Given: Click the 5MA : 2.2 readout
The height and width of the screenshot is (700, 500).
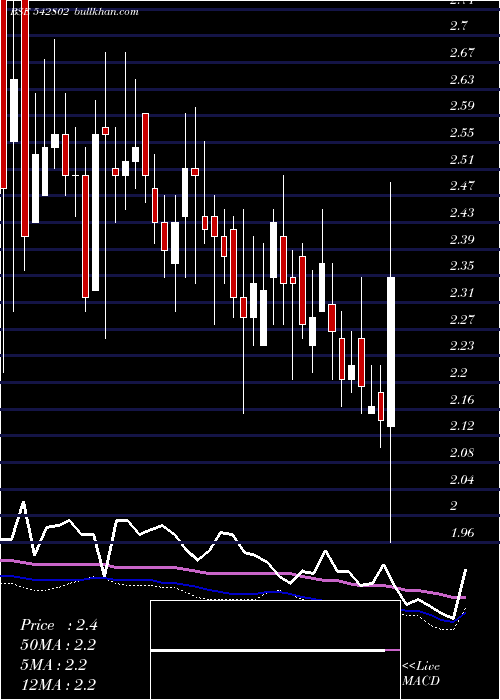Looking at the screenshot, I should (53, 665).
